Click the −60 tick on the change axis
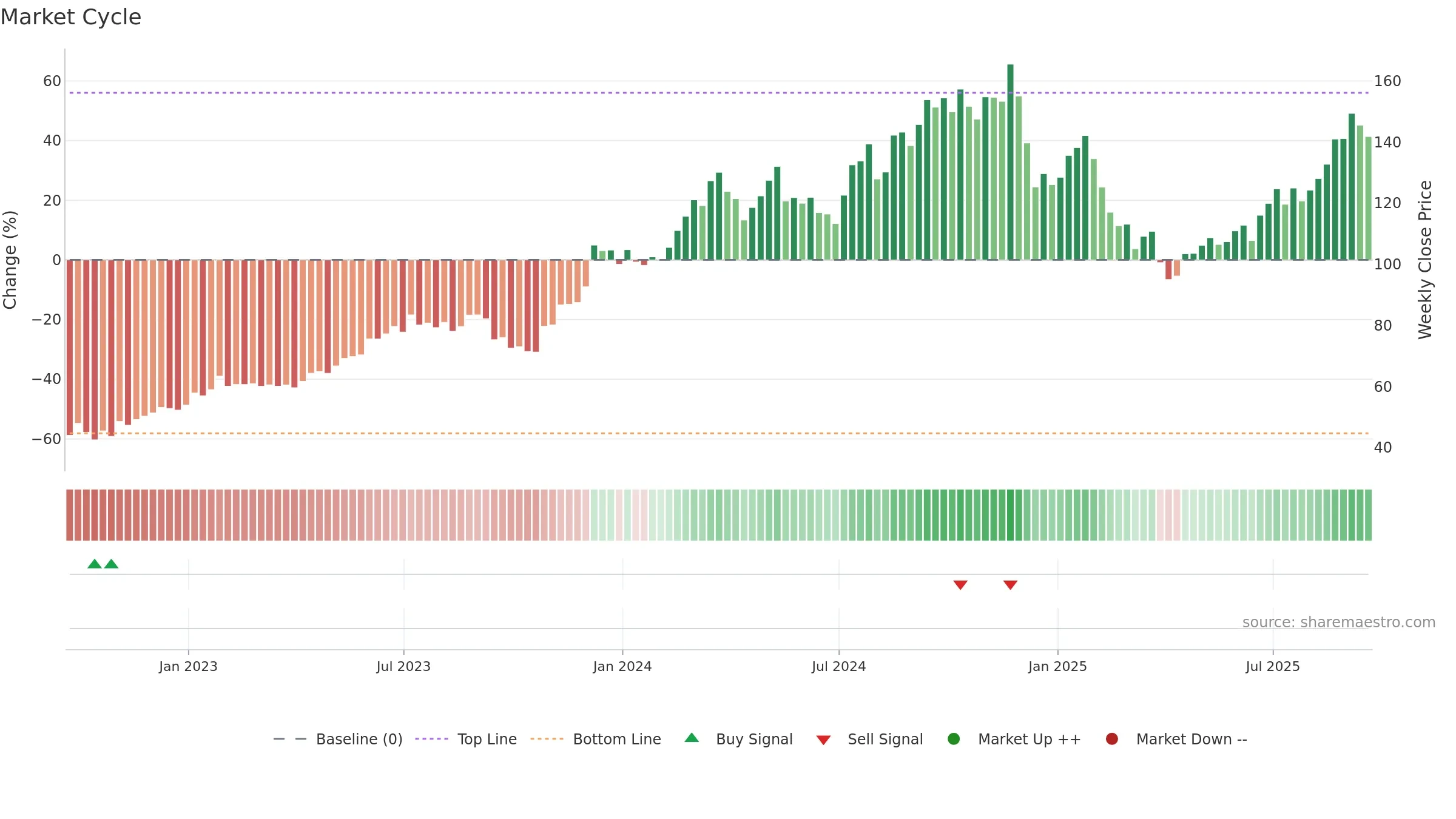The width and height of the screenshot is (1456, 819). (46, 439)
